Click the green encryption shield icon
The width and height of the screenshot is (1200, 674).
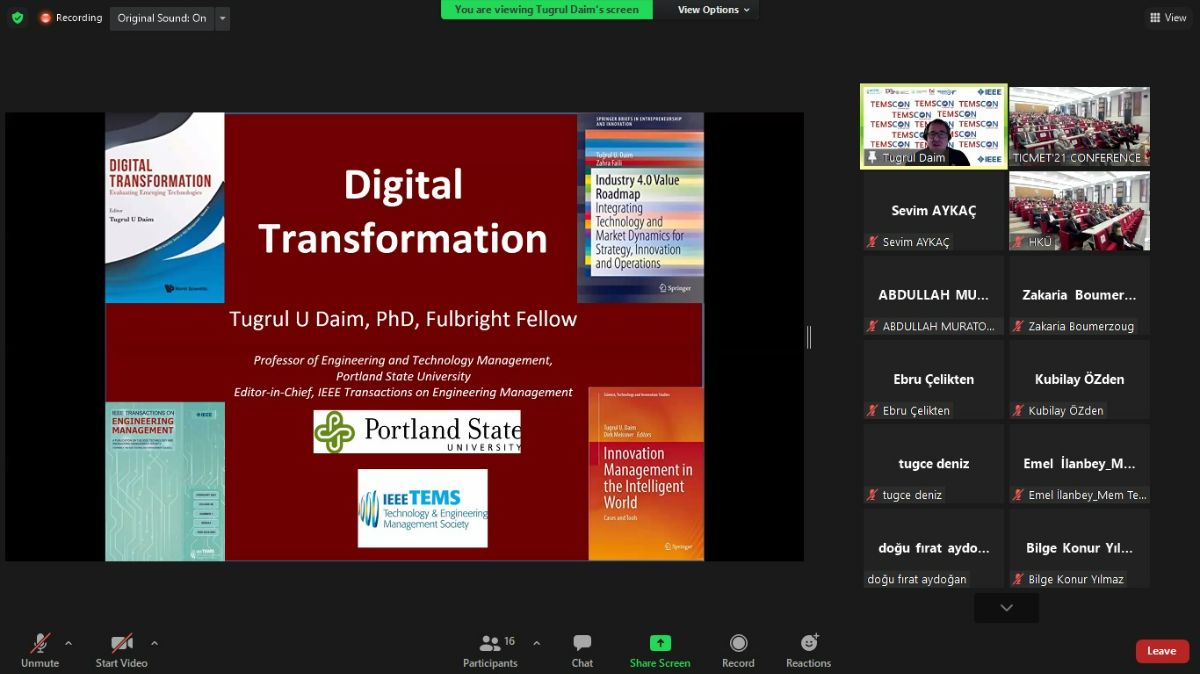point(17,18)
